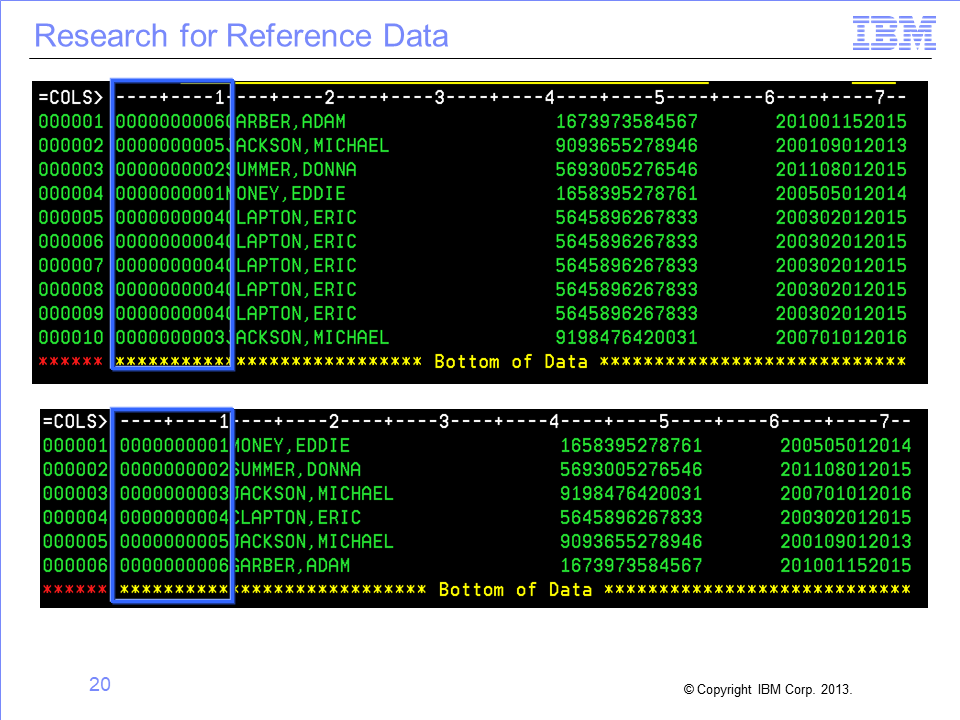The height and width of the screenshot is (720, 960).
Task: Click 5693005276546 in the six-row listing
Action: click(631, 469)
